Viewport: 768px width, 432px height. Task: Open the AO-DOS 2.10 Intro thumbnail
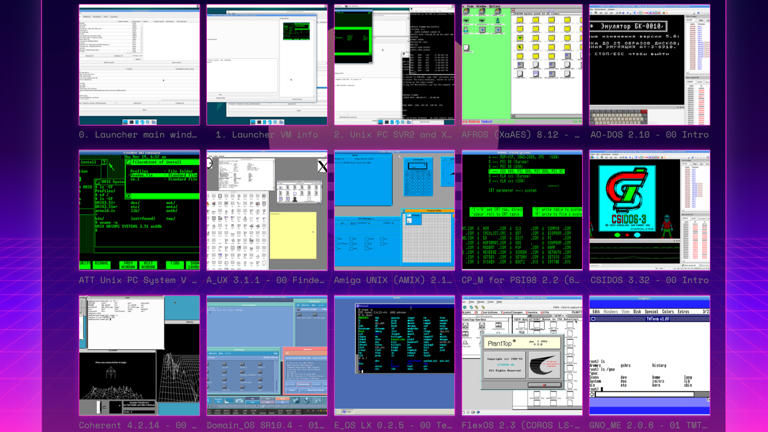649,65
